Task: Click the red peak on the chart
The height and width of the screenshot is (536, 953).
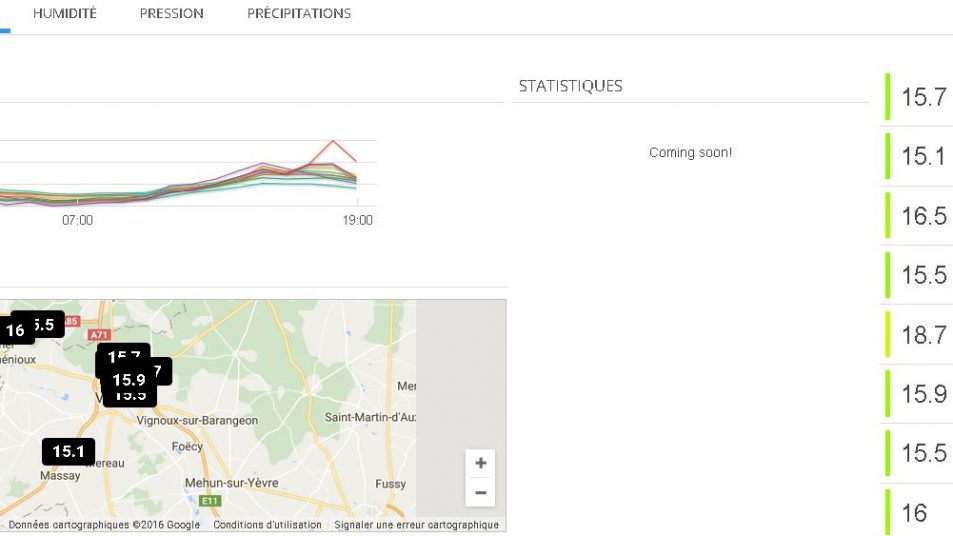Action: [x=333, y=141]
